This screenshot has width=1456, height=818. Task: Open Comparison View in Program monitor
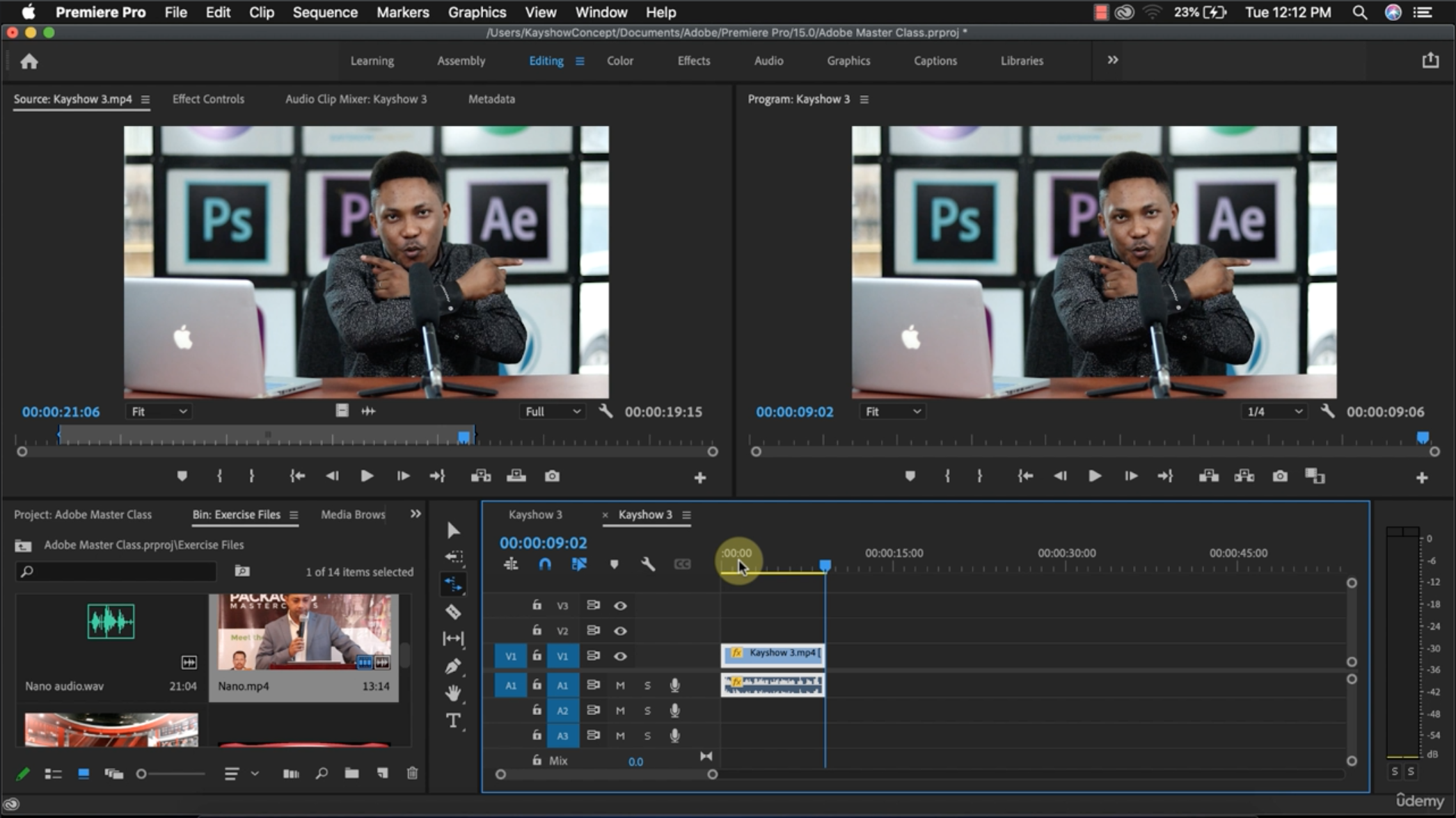pos(1315,476)
